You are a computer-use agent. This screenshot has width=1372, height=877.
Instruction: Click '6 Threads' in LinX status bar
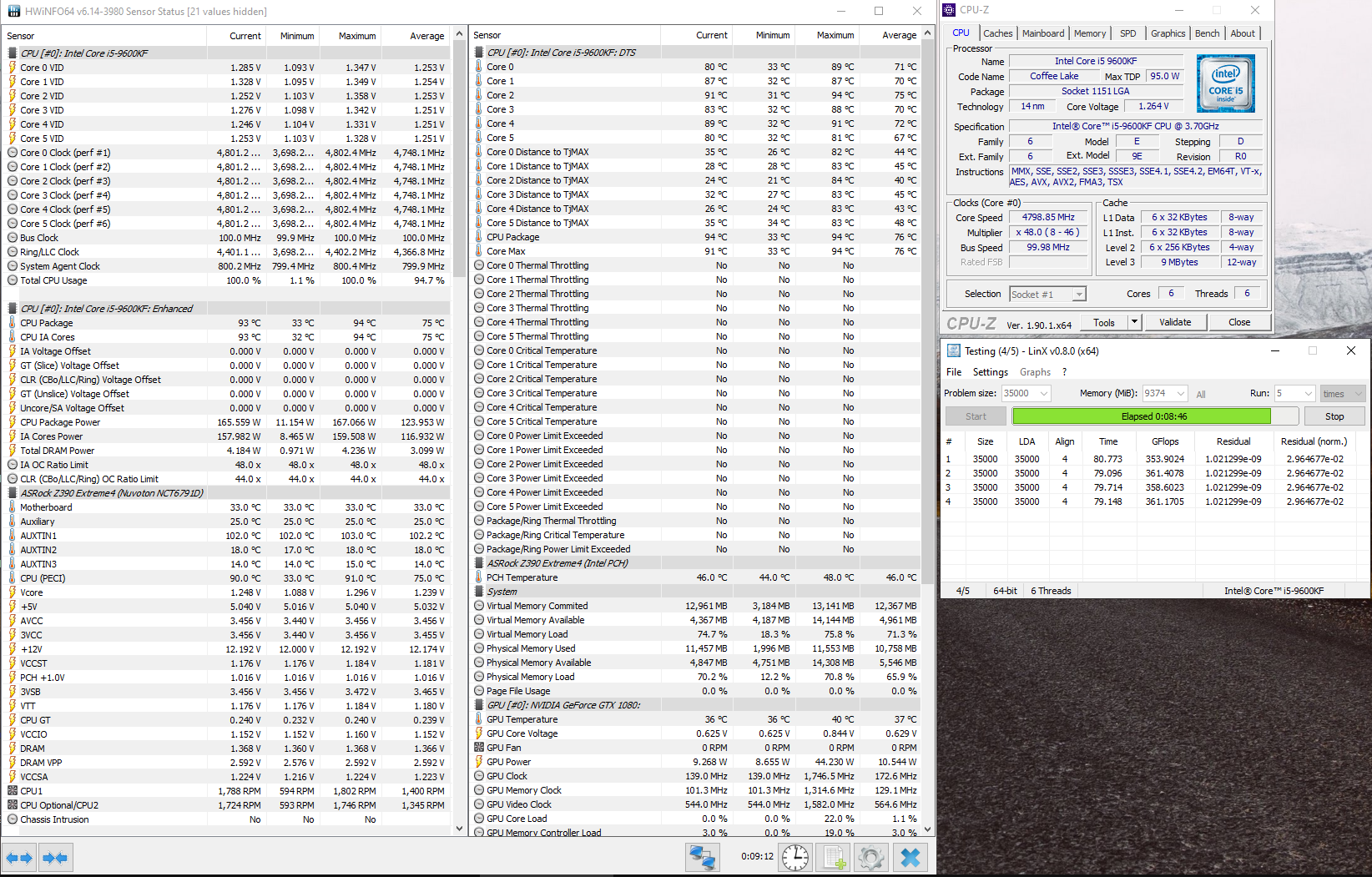[1051, 591]
